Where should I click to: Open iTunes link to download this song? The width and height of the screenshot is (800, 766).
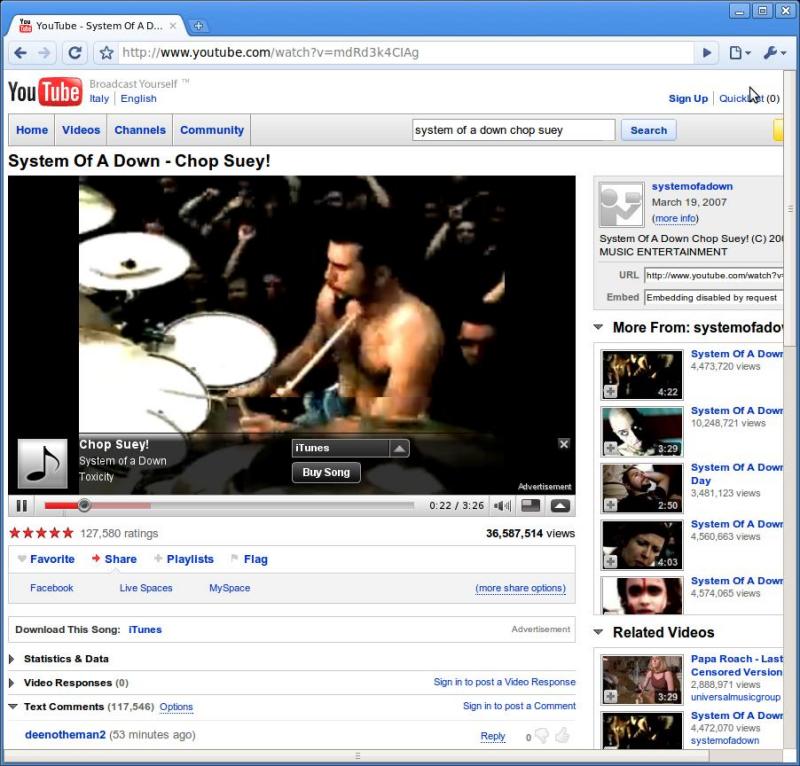pyautogui.click(x=145, y=630)
